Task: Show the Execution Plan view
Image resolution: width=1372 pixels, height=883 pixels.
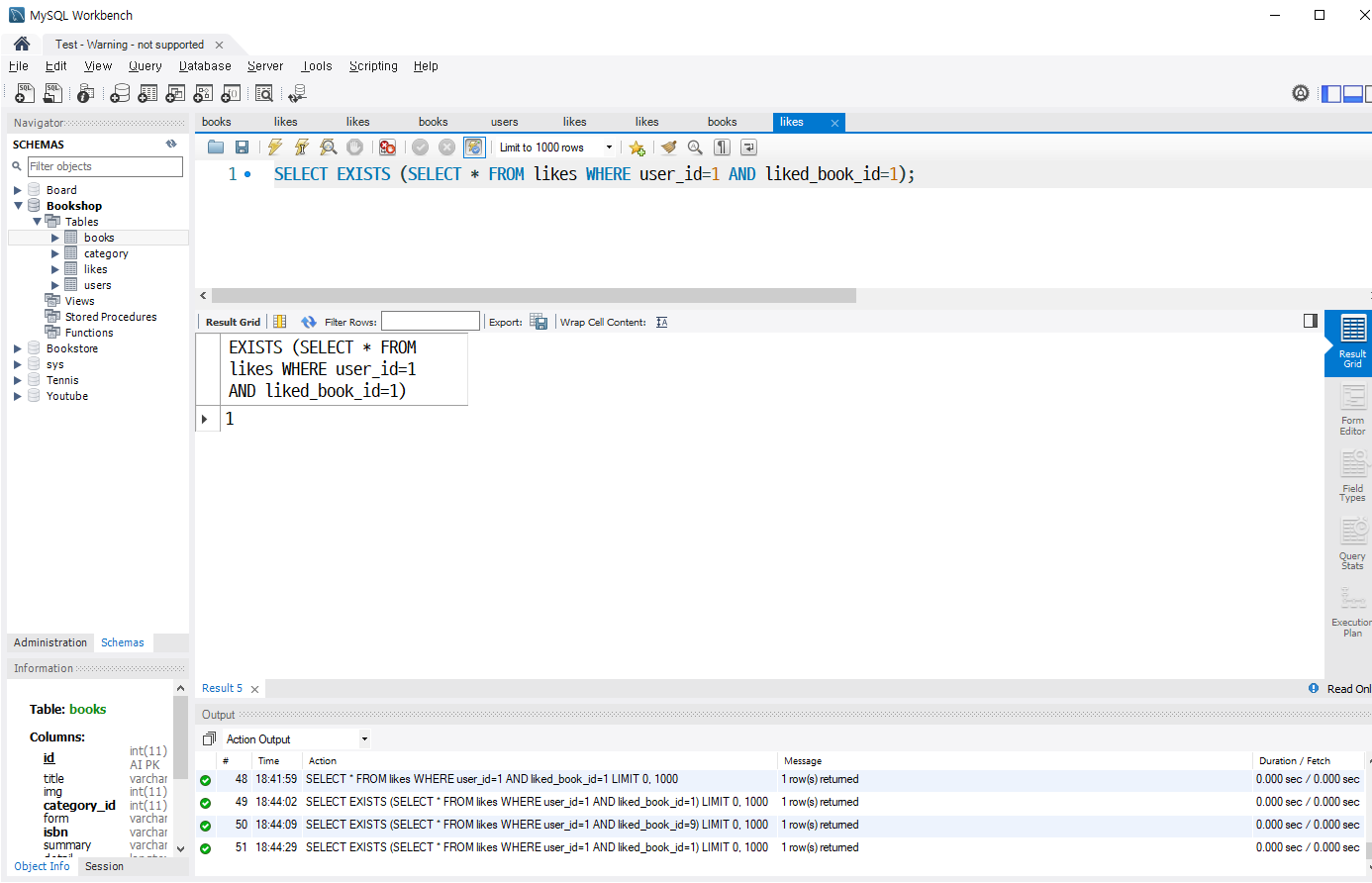Action: pos(1352,612)
